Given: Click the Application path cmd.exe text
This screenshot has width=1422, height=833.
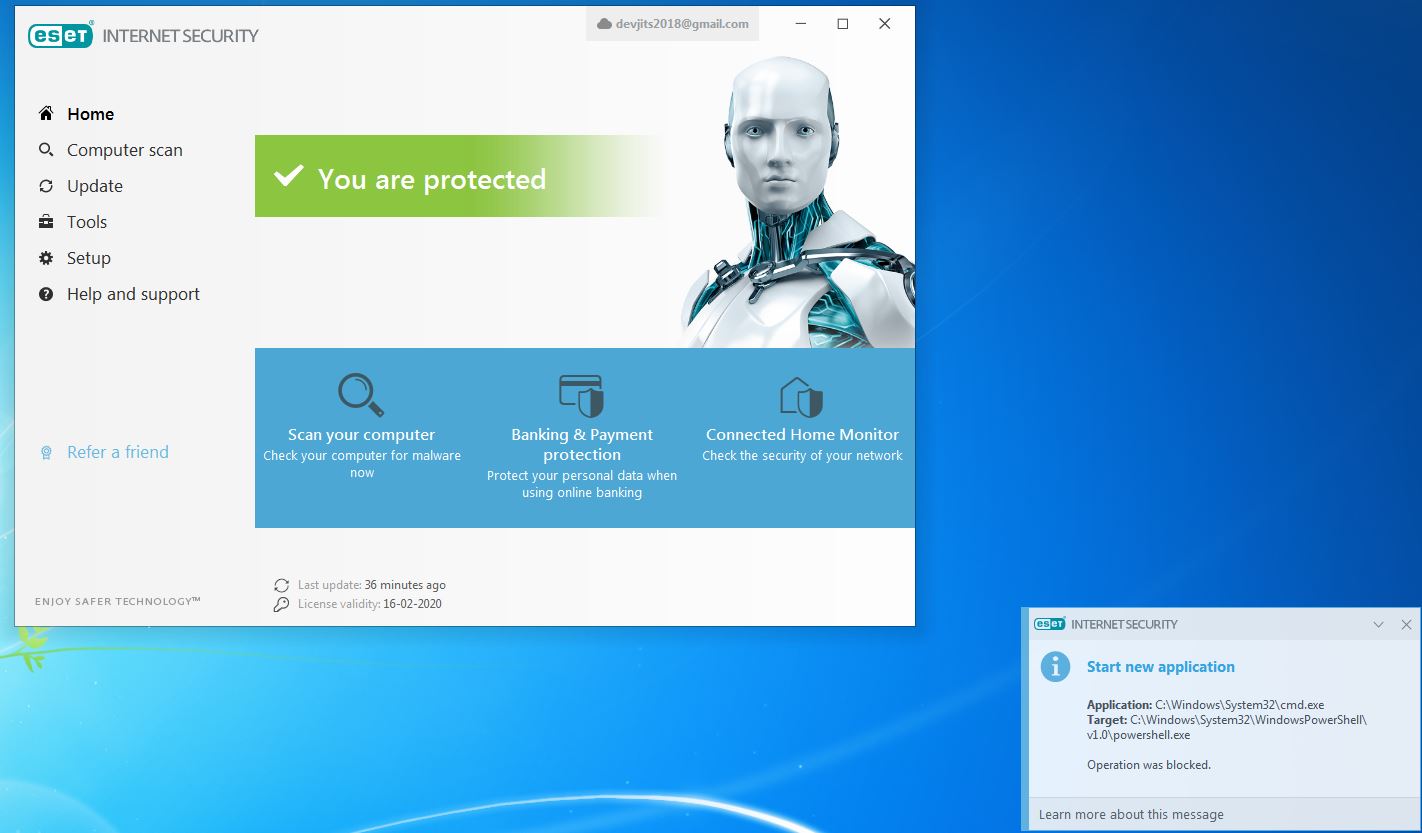Looking at the screenshot, I should [x=1205, y=705].
